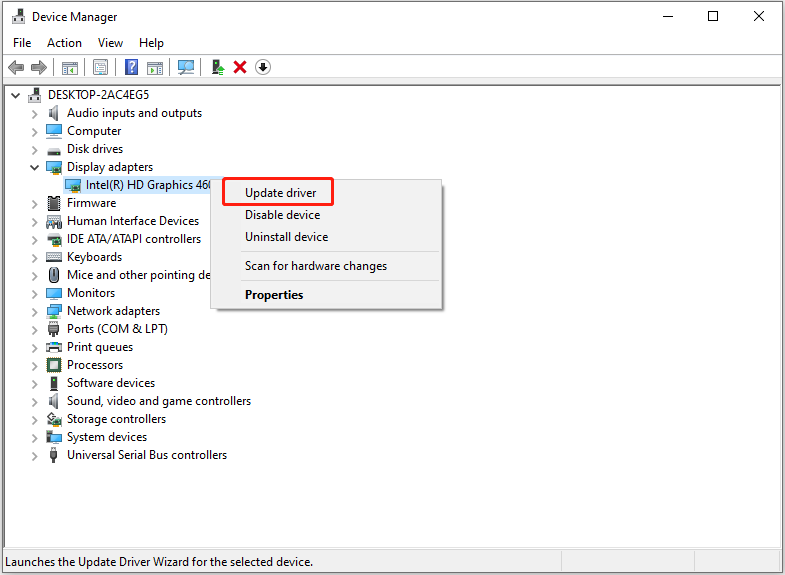The image size is (785, 575).
Task: Click the Keyboards category icon
Action: [x=54, y=257]
